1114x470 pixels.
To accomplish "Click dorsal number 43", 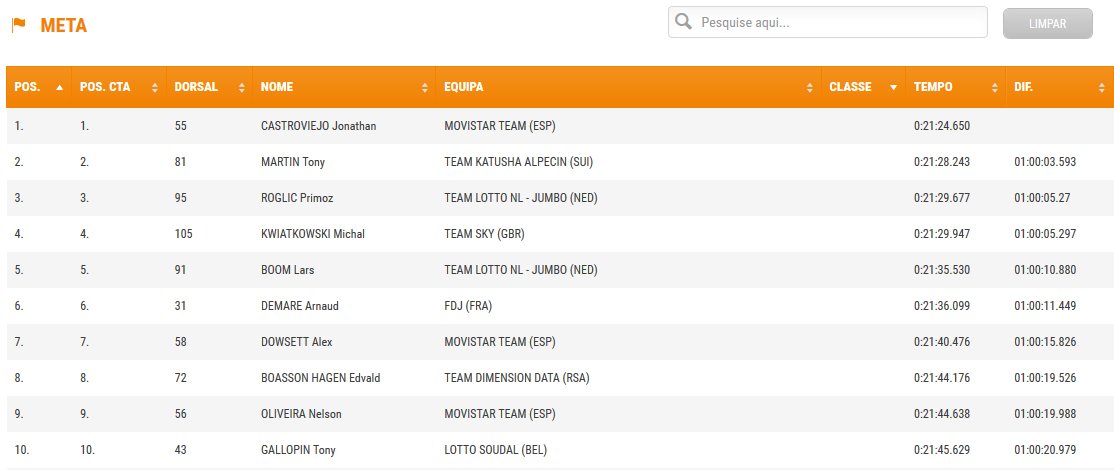I will 180,450.
